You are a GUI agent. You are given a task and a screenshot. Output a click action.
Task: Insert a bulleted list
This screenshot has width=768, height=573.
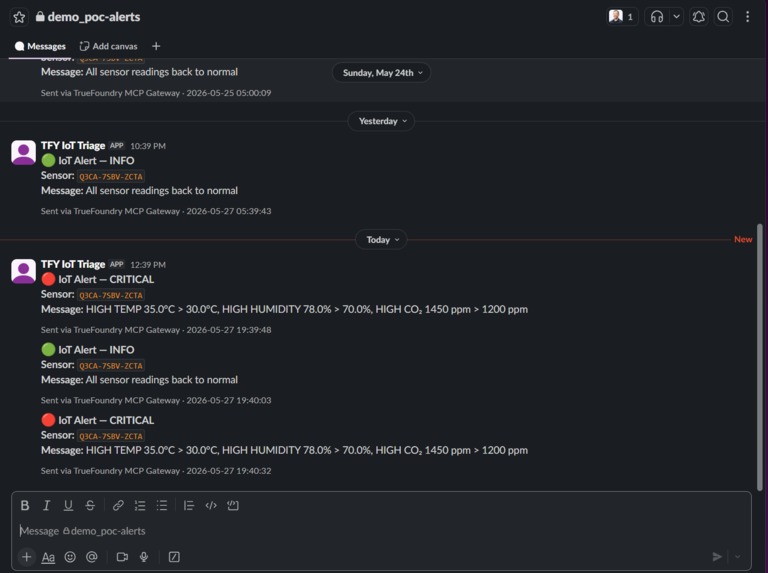162,505
